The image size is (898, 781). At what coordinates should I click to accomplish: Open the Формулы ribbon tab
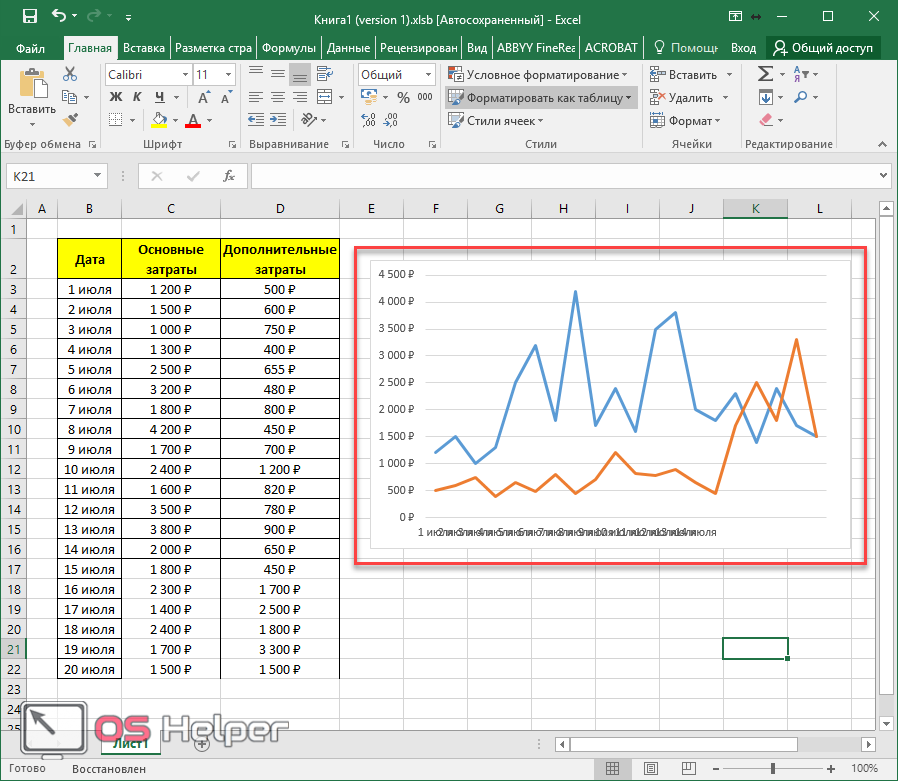point(289,47)
